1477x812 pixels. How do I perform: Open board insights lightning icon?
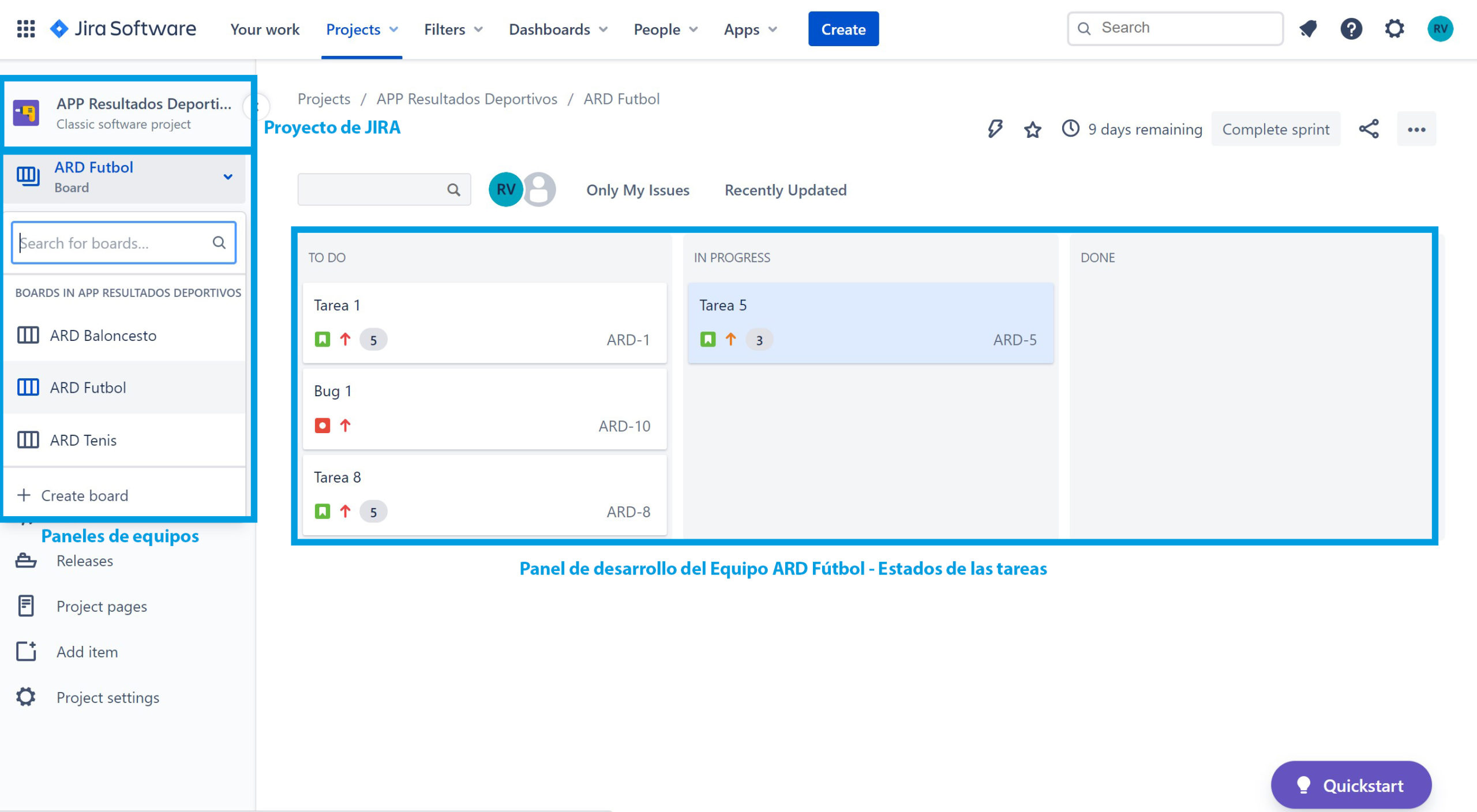click(995, 129)
